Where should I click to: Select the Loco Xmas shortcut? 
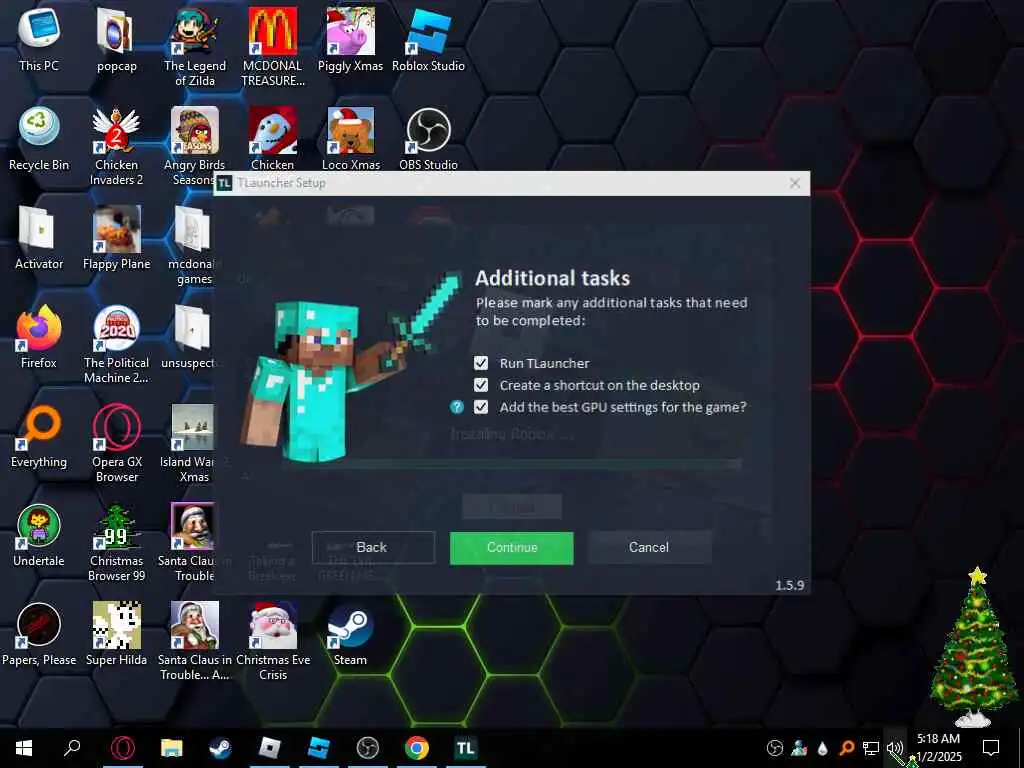pyautogui.click(x=350, y=138)
